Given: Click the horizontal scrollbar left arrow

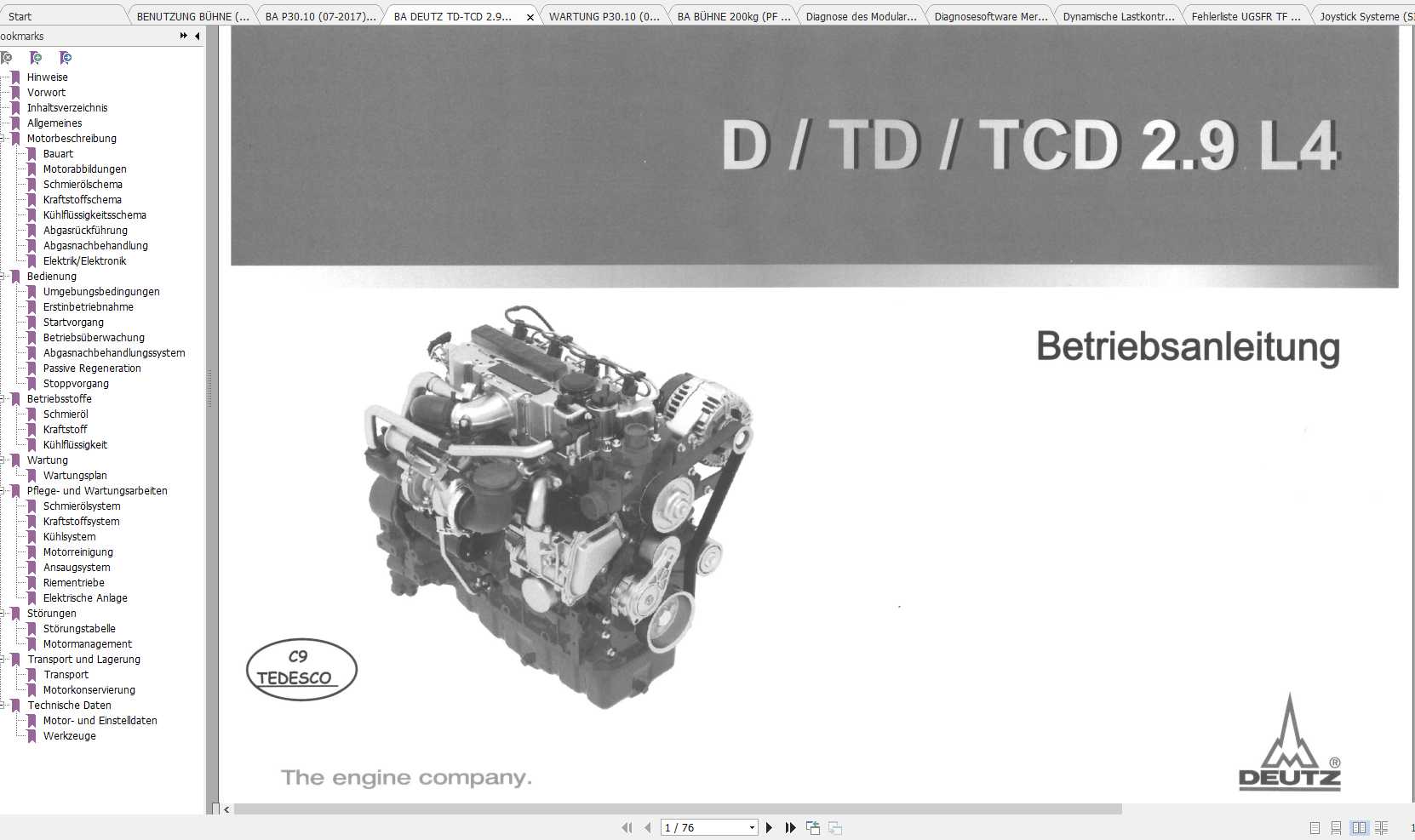Looking at the screenshot, I should [x=226, y=809].
